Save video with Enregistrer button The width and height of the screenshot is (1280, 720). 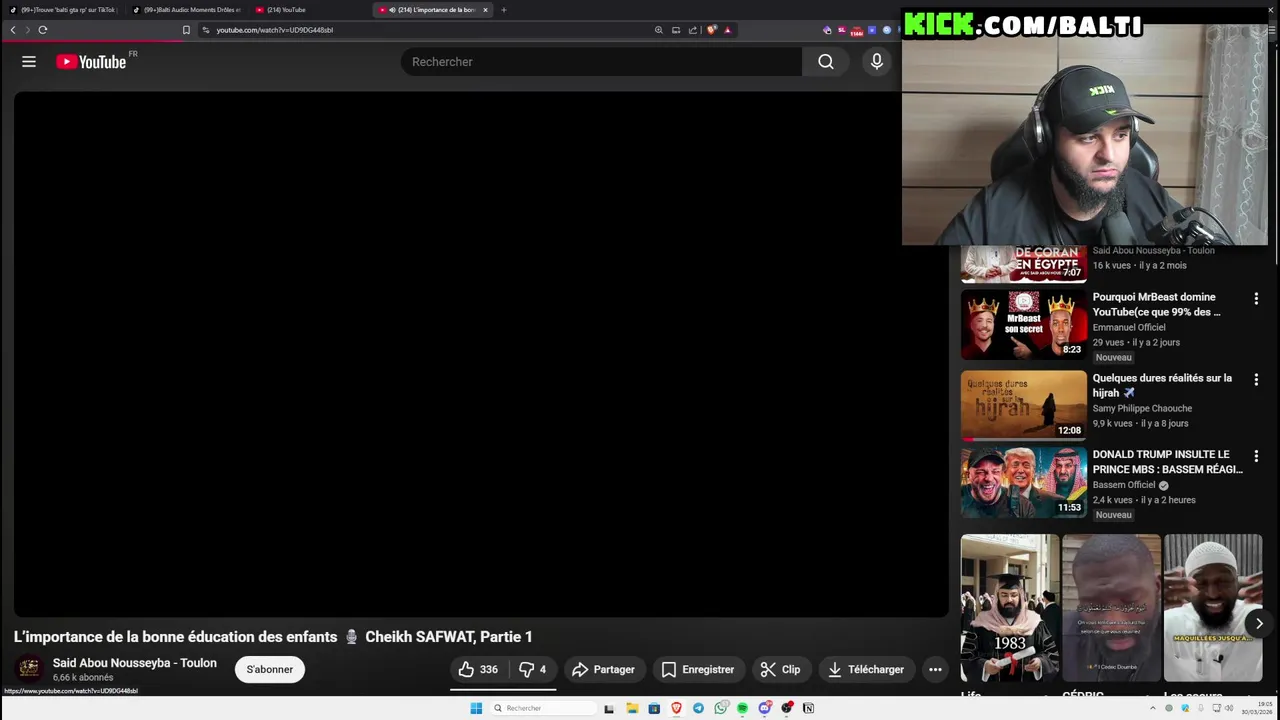click(x=698, y=669)
